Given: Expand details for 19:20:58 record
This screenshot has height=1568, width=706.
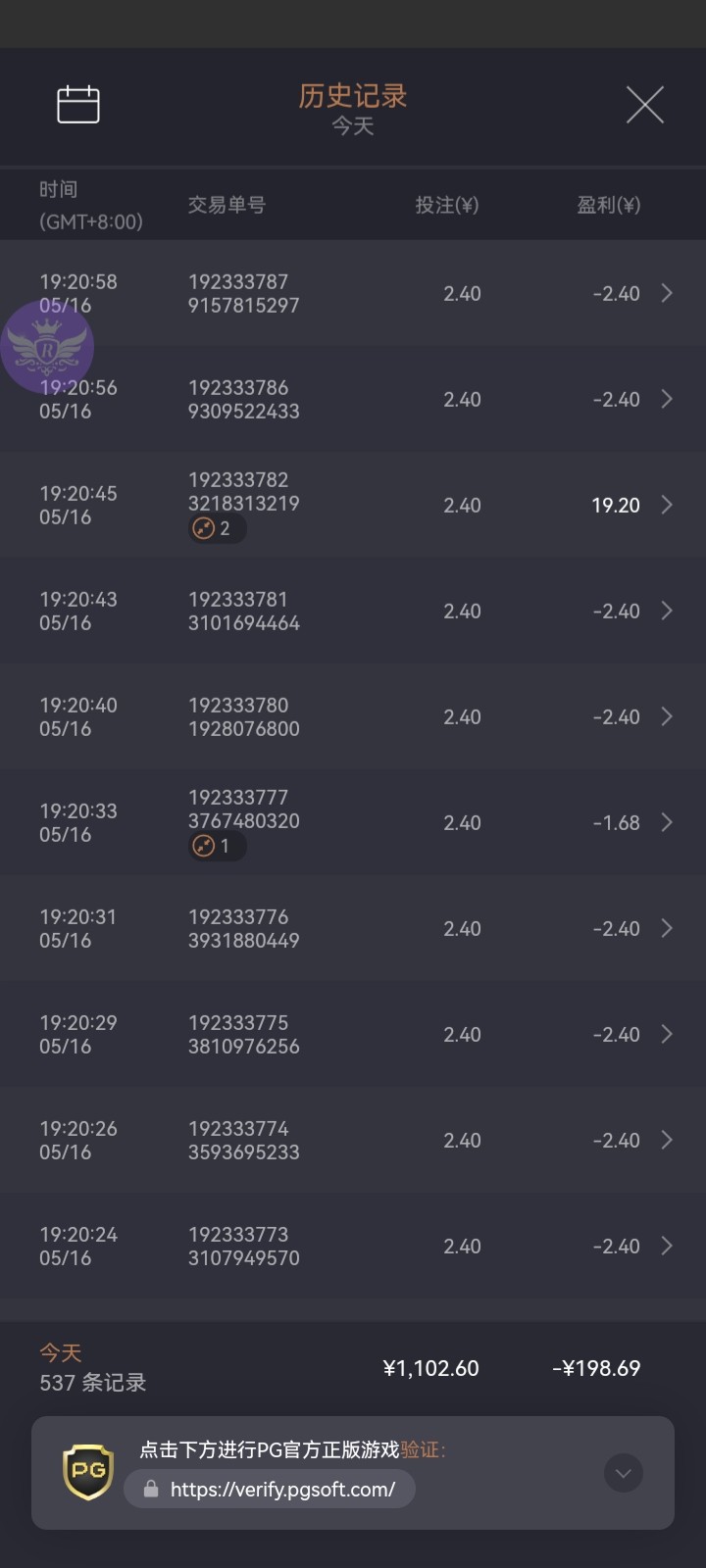Looking at the screenshot, I should pyautogui.click(x=667, y=293).
